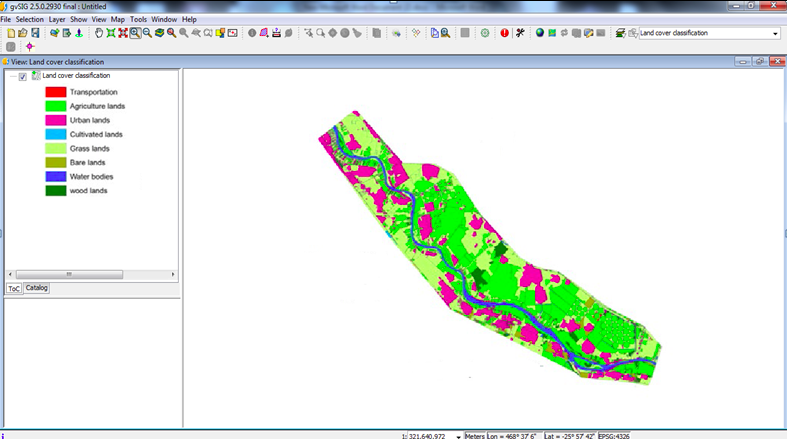Viewport: 787px width, 439px height.
Task: Click the red exclamation mark icon
Action: [x=504, y=33]
